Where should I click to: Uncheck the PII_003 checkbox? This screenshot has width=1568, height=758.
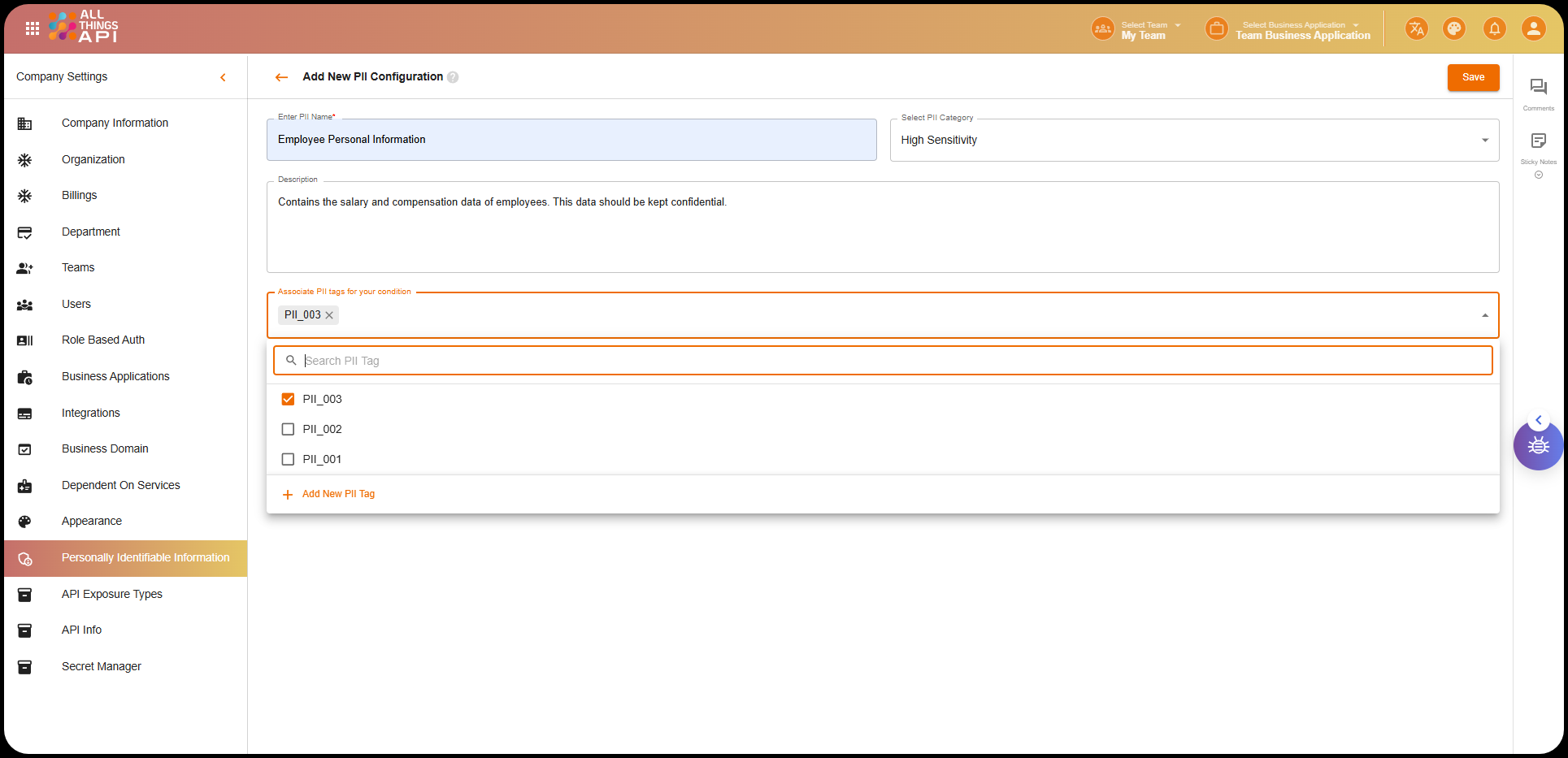click(288, 399)
